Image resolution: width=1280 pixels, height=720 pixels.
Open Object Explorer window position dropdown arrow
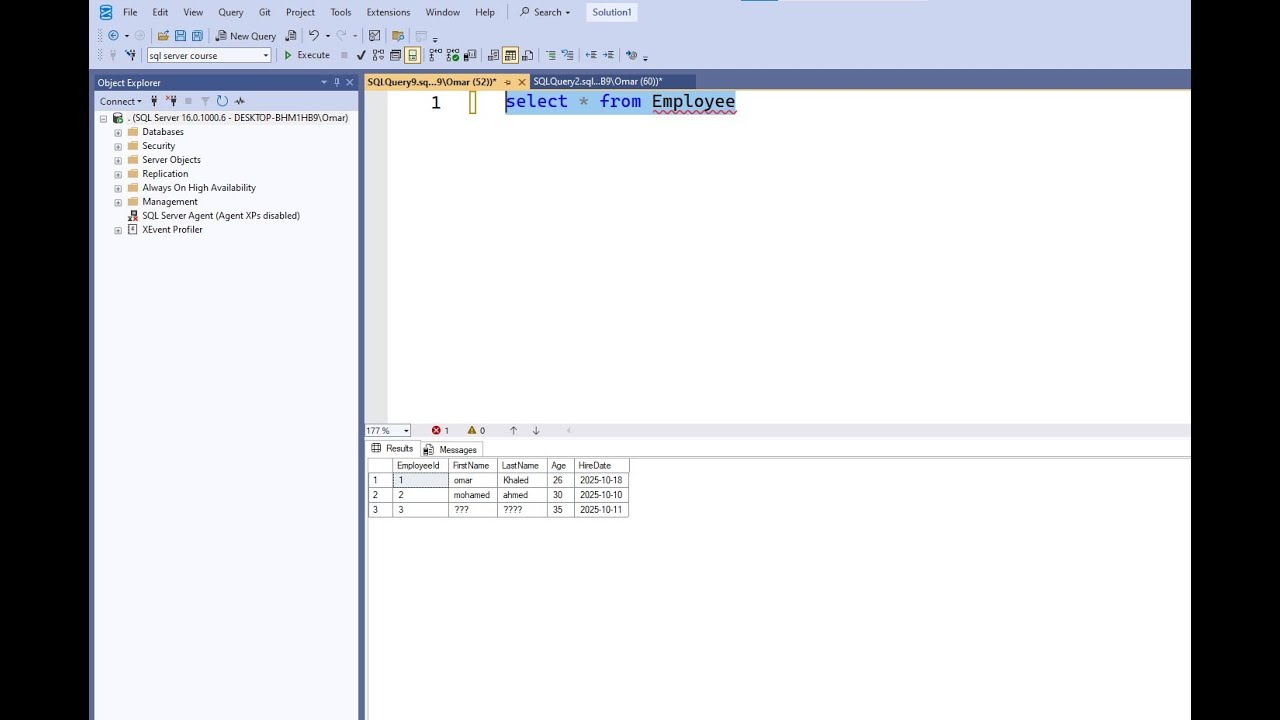tap(324, 82)
